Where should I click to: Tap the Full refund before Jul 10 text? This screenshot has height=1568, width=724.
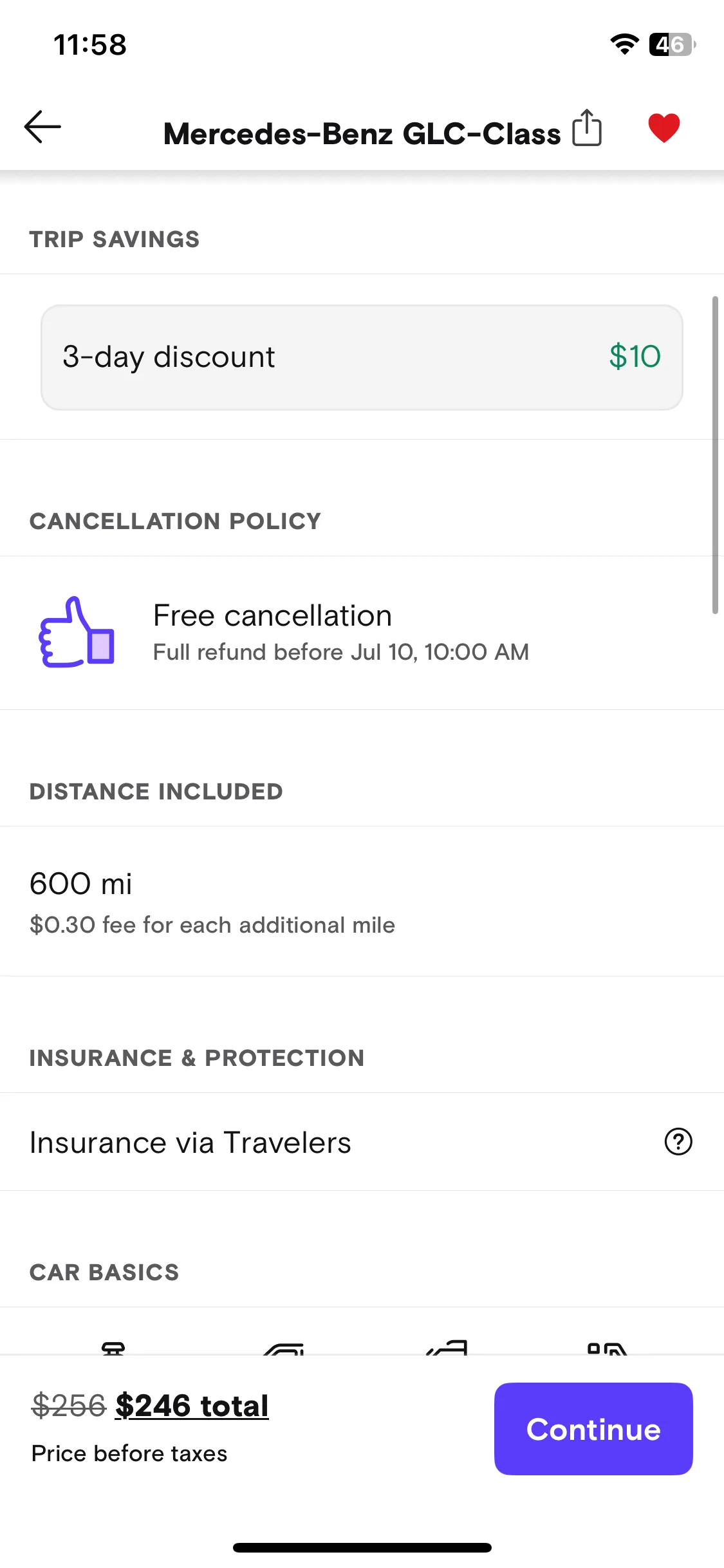point(341,652)
